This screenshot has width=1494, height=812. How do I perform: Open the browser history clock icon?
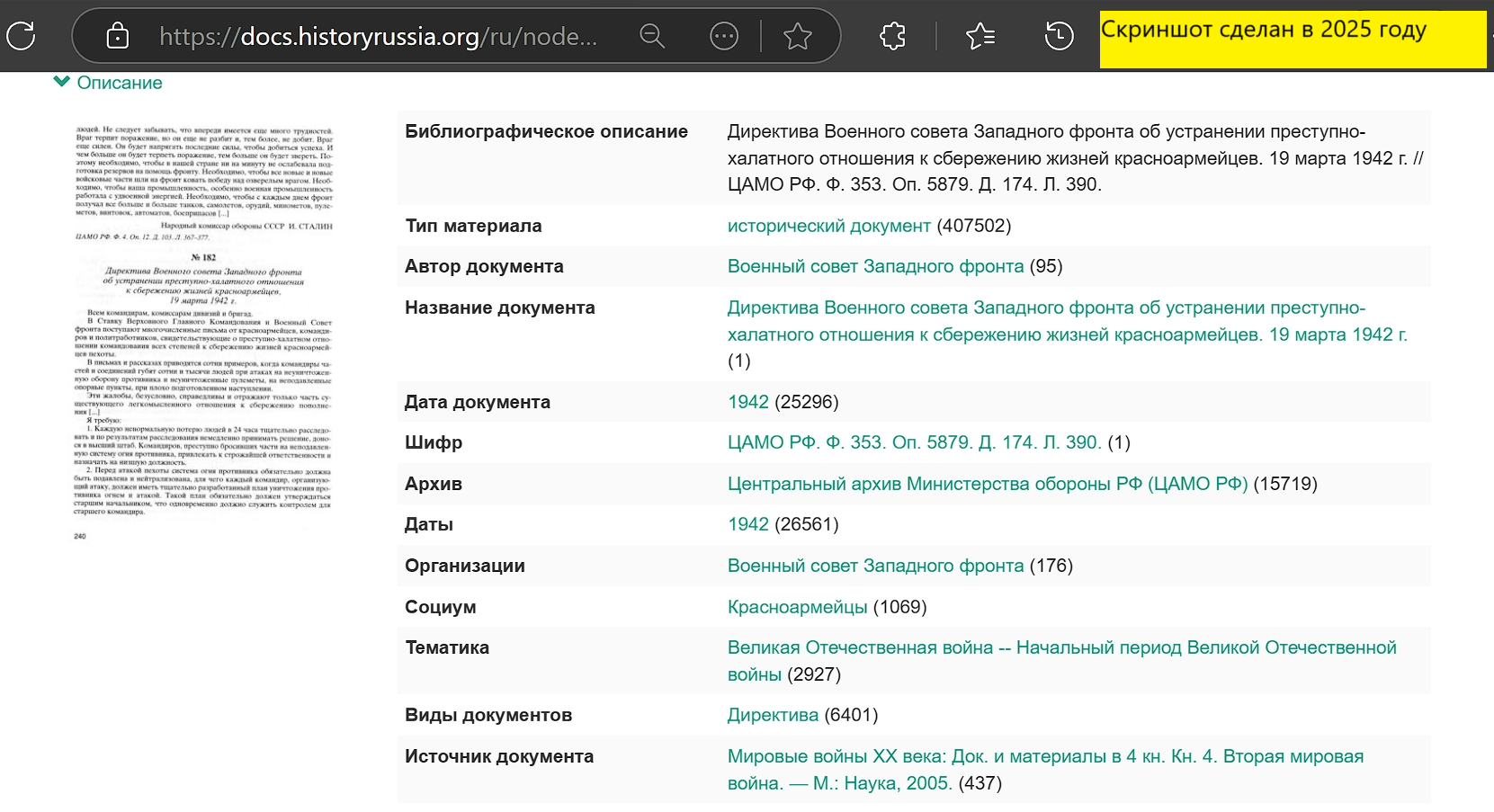click(1059, 36)
